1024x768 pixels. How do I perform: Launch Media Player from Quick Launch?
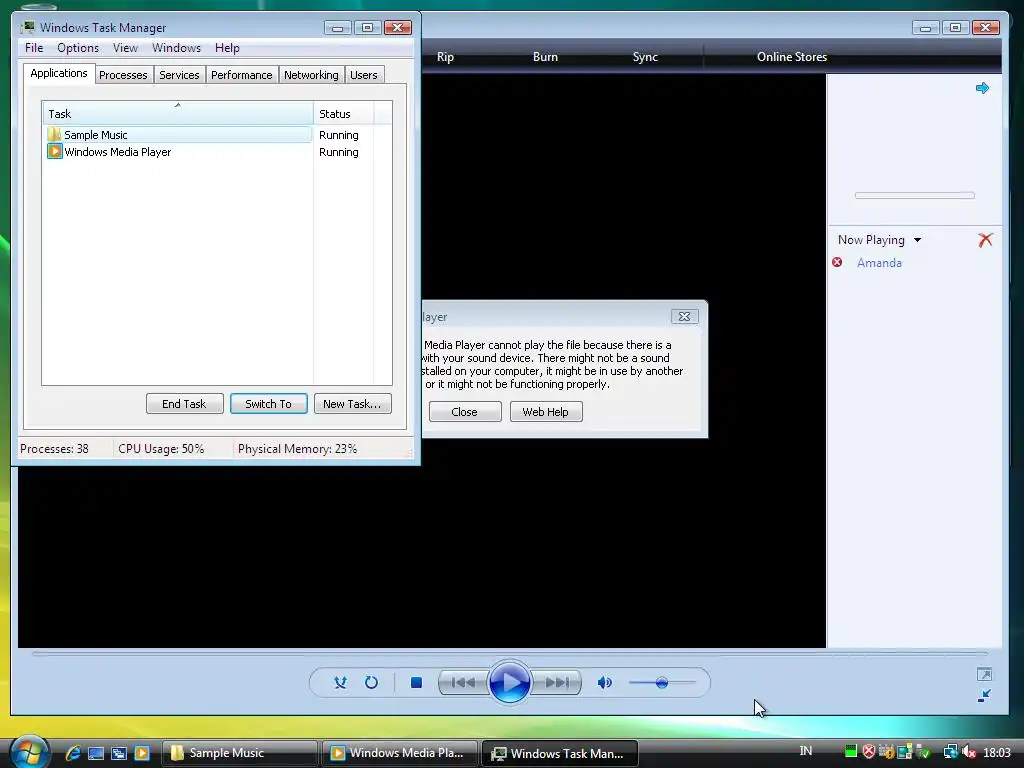(x=142, y=753)
